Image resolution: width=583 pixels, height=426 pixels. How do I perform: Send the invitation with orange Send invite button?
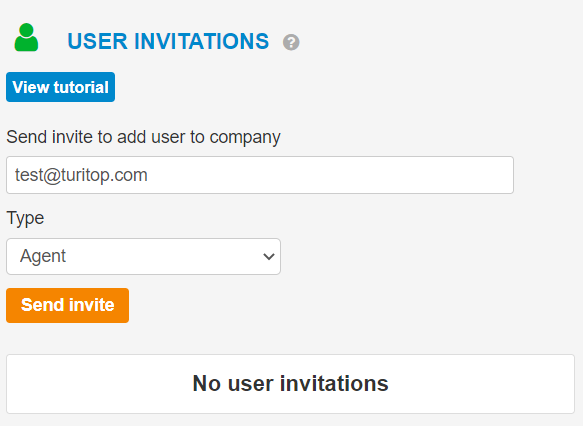(x=67, y=305)
